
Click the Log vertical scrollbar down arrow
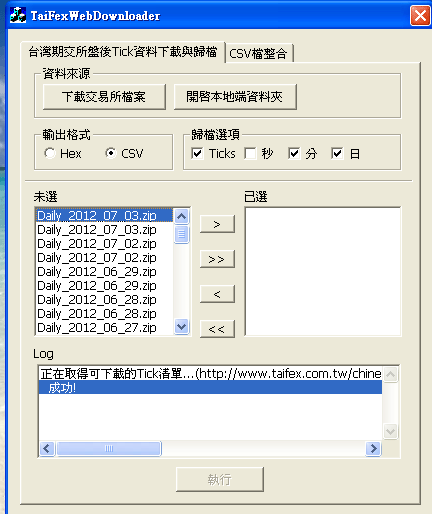coord(390,432)
